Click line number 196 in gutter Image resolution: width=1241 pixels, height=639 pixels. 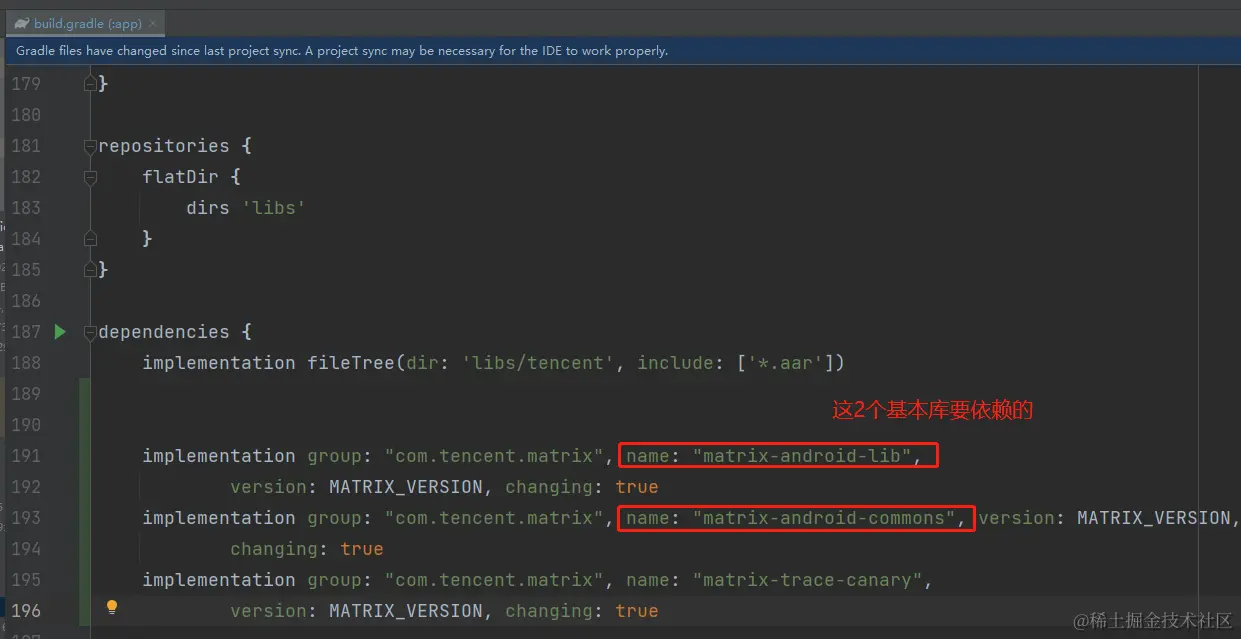[x=26, y=611]
